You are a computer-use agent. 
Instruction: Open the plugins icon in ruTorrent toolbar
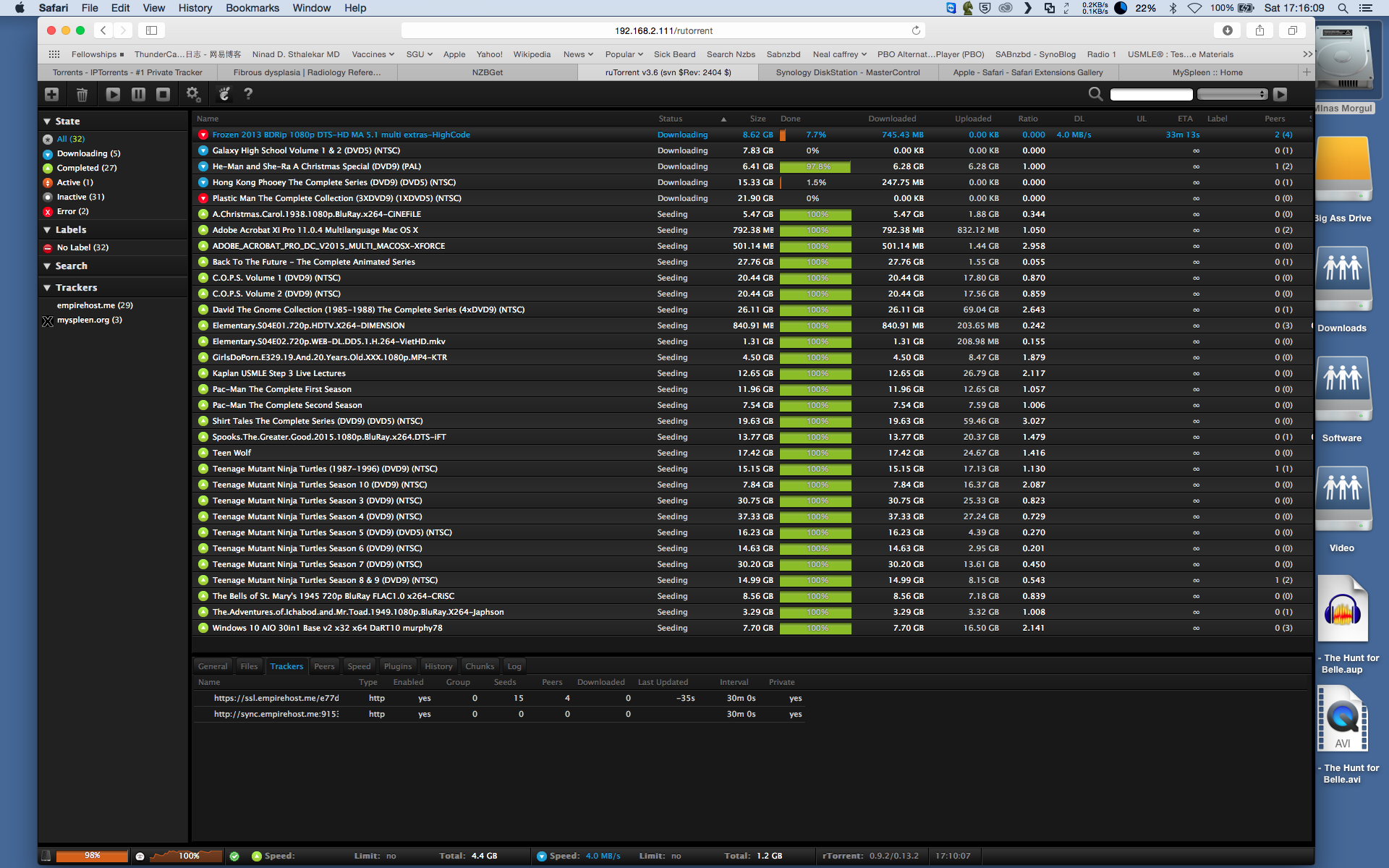click(x=224, y=94)
